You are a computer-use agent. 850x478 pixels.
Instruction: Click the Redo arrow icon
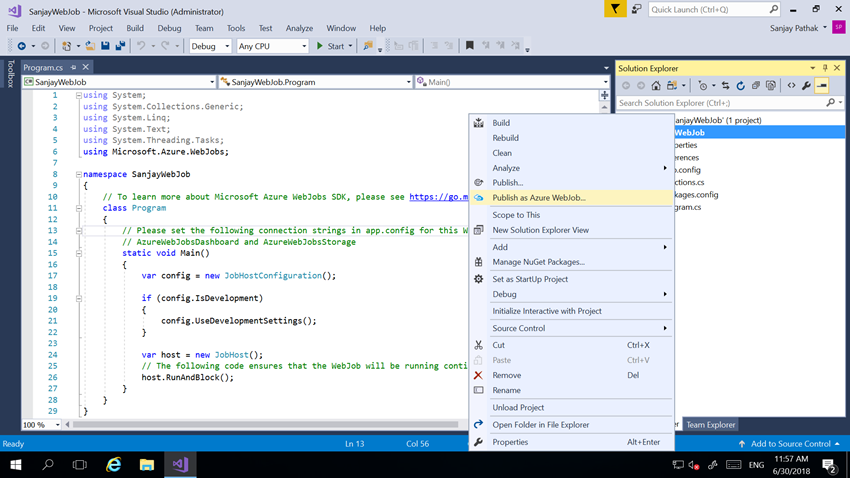165,46
